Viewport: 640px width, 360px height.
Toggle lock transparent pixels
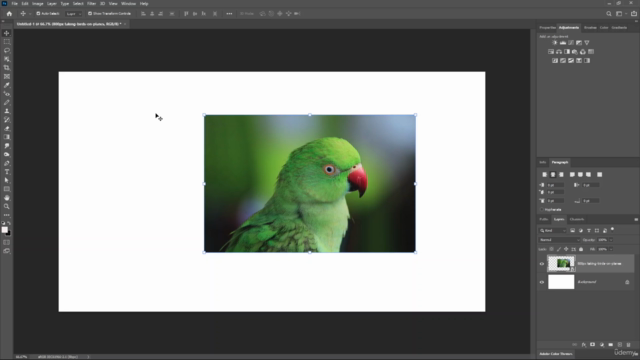[x=551, y=249]
